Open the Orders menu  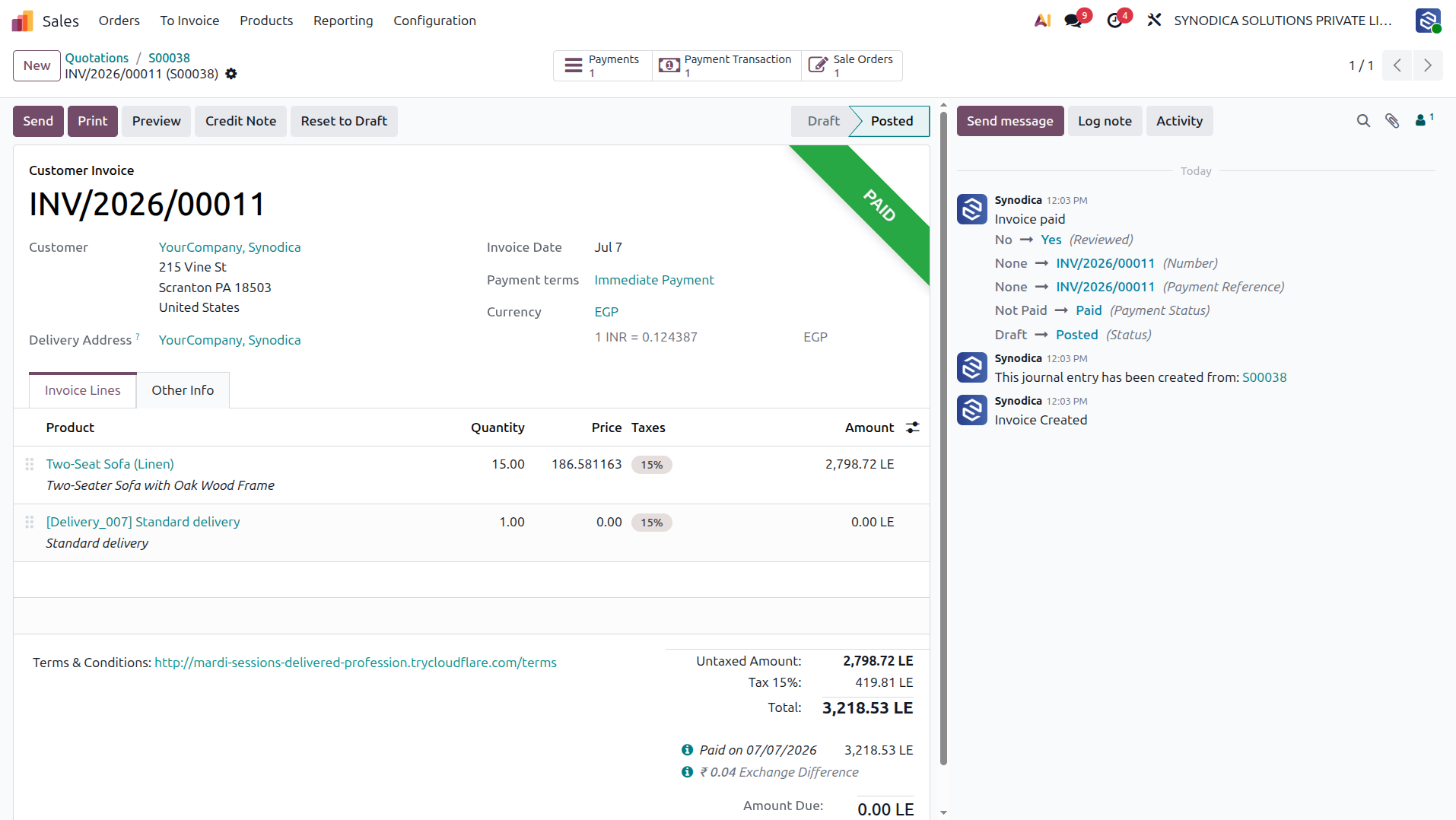pyautogui.click(x=119, y=21)
